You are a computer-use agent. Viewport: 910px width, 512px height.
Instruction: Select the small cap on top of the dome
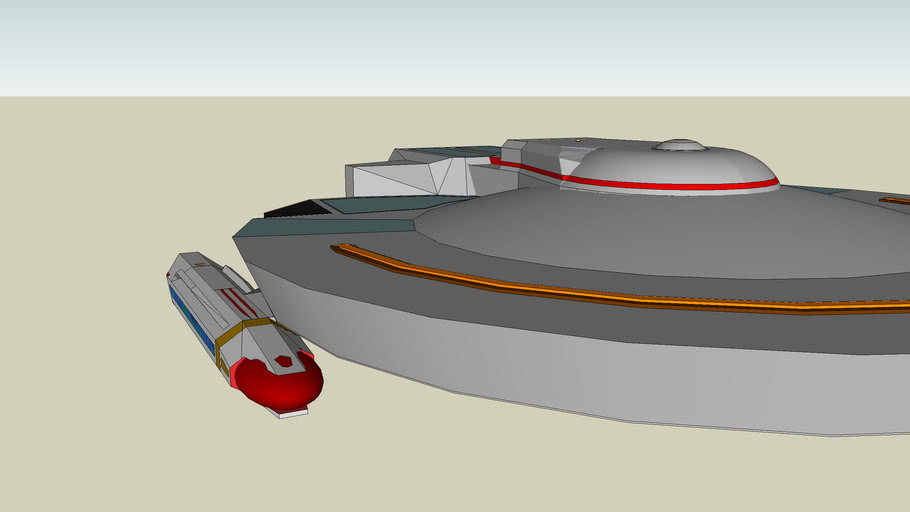[x=681, y=145]
